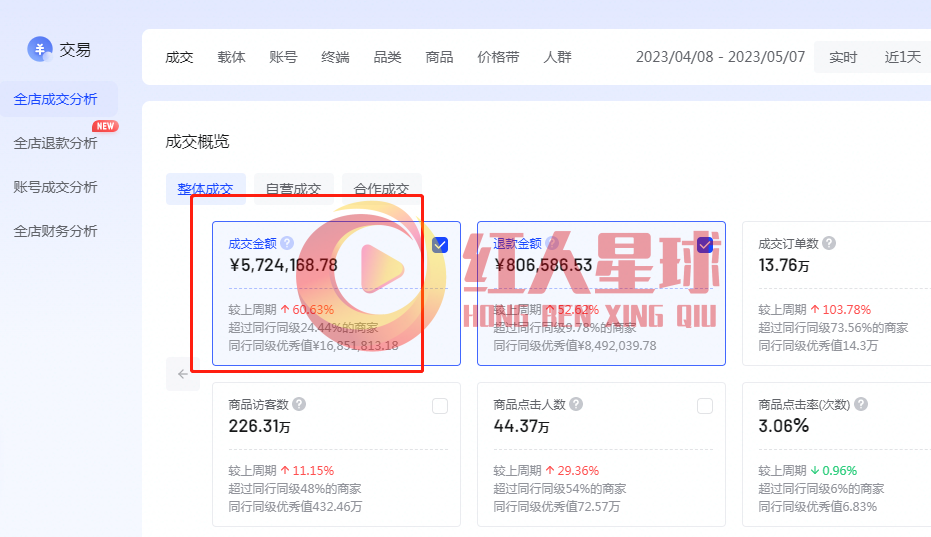The image size is (931, 537).
Task: Click the left arrow to scroll metrics
Action: (183, 374)
